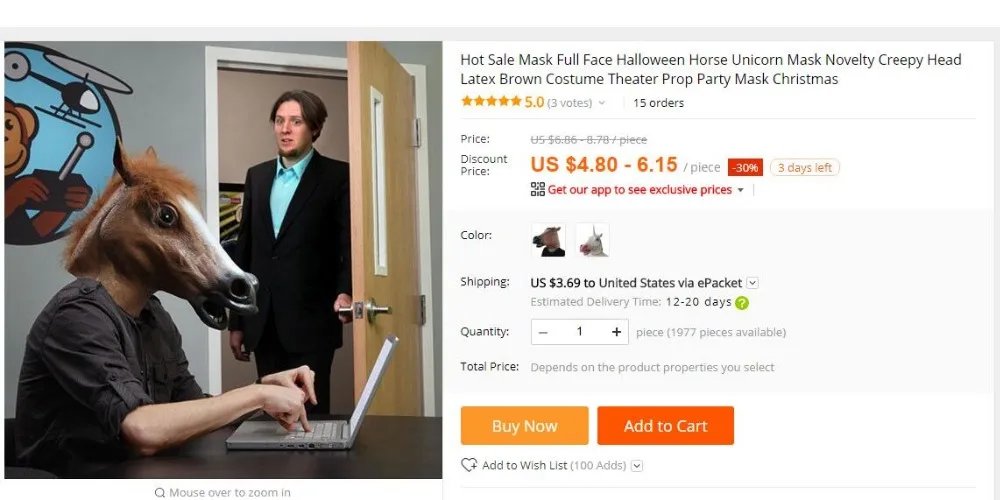The height and width of the screenshot is (500, 1000).
Task: Open Get our app exclusive prices link
Action: coord(640,189)
